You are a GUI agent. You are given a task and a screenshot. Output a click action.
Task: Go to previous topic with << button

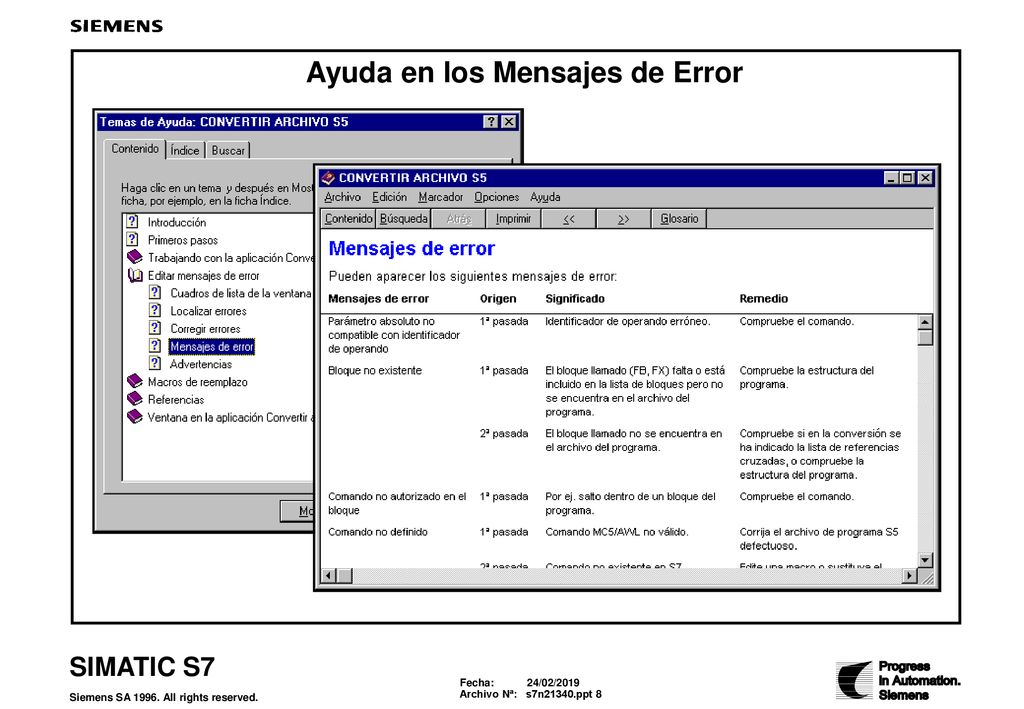[569, 219]
